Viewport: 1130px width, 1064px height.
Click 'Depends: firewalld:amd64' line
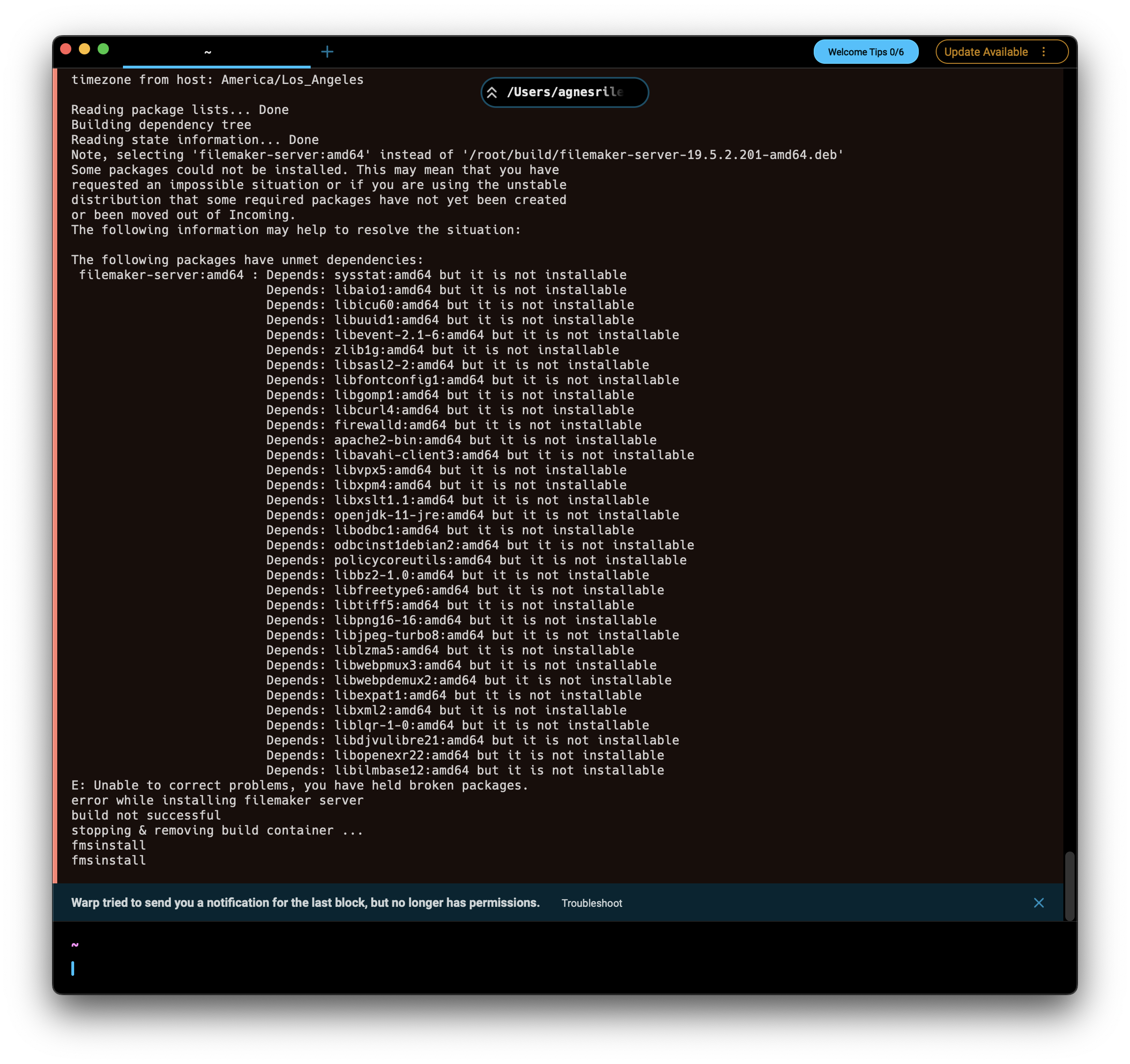454,425
